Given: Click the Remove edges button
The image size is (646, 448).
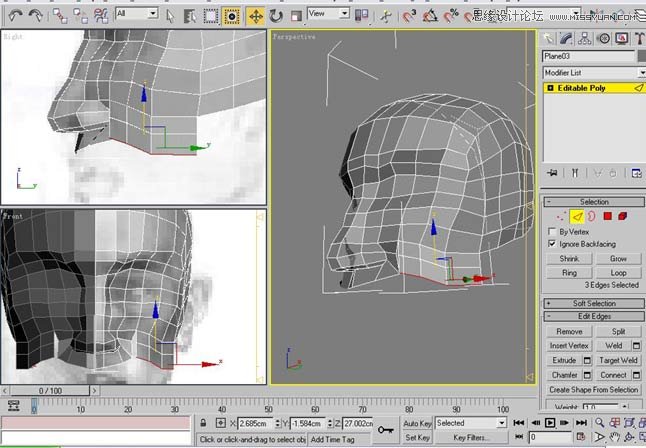Looking at the screenshot, I should point(569,331).
